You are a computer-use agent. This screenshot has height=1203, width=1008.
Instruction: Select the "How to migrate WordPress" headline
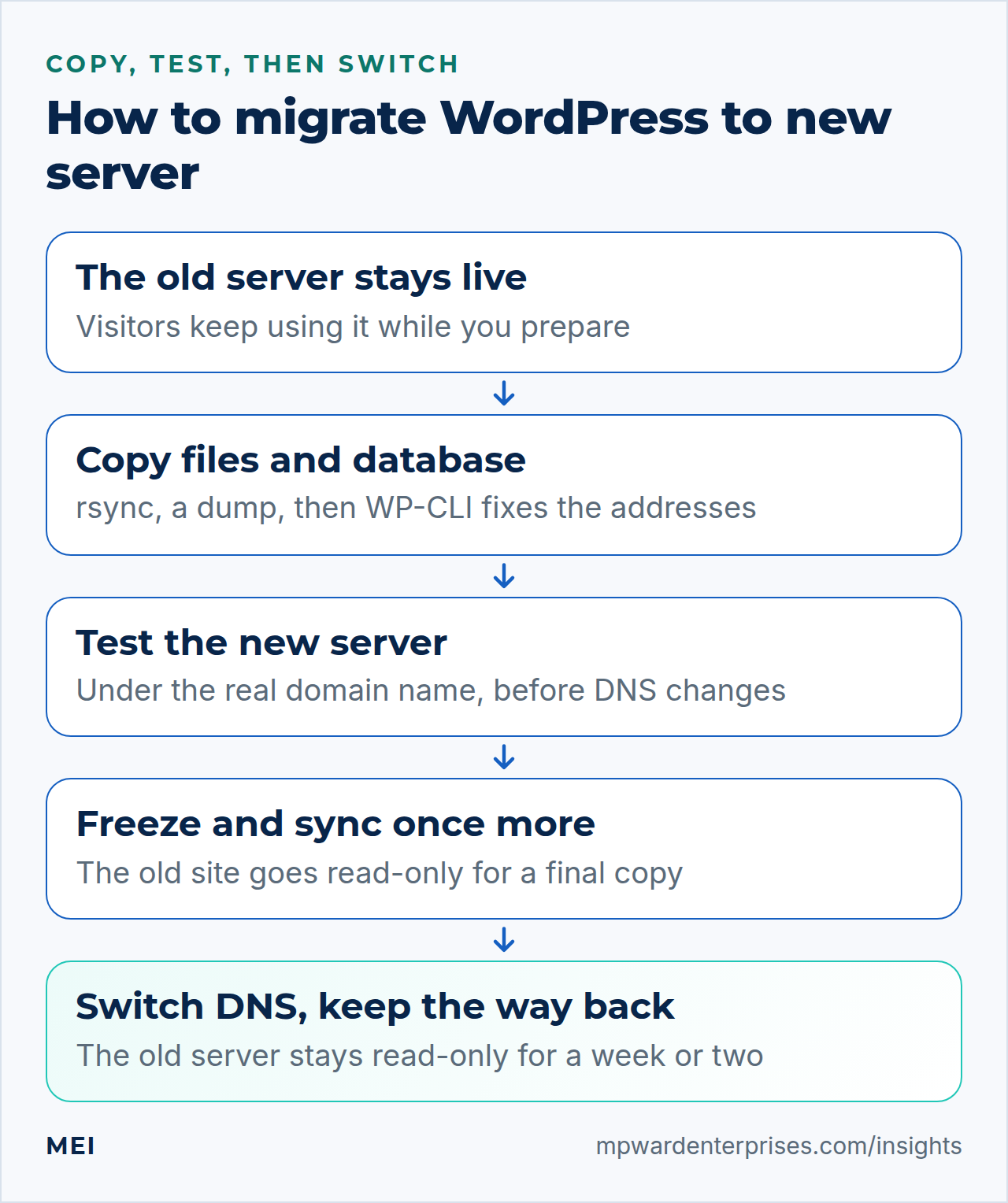(469, 145)
